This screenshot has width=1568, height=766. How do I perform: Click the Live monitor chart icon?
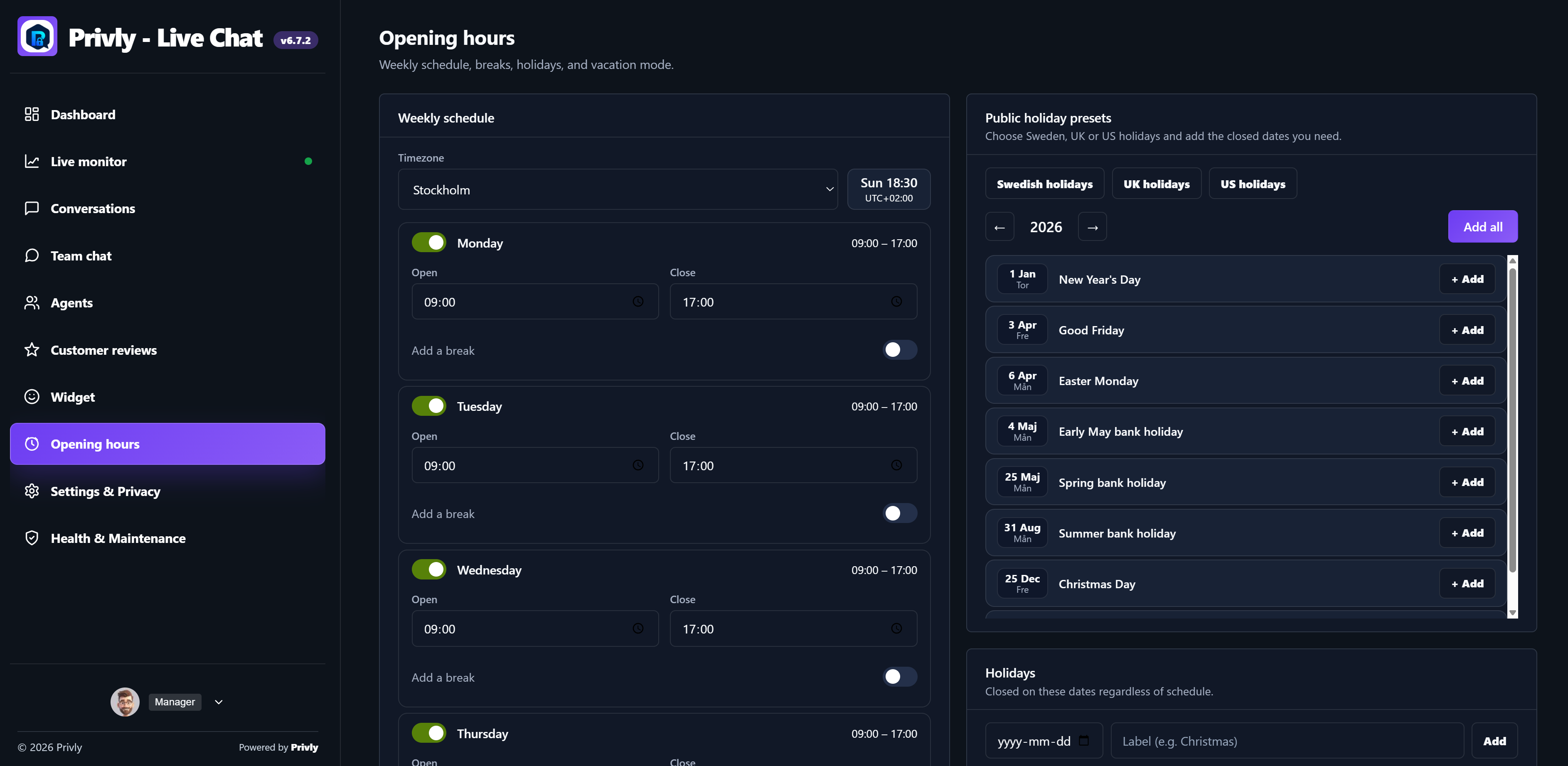tap(32, 161)
